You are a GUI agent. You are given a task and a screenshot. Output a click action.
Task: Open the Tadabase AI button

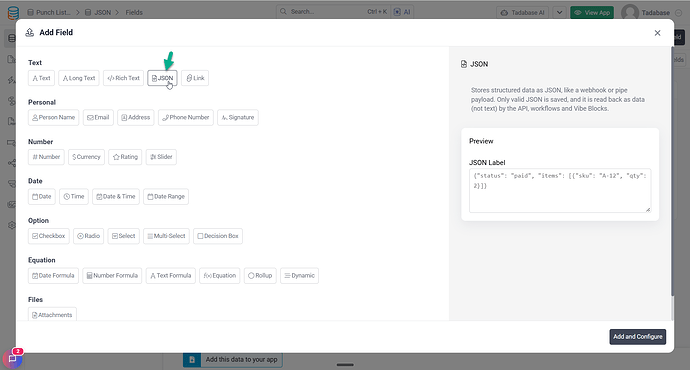point(523,12)
